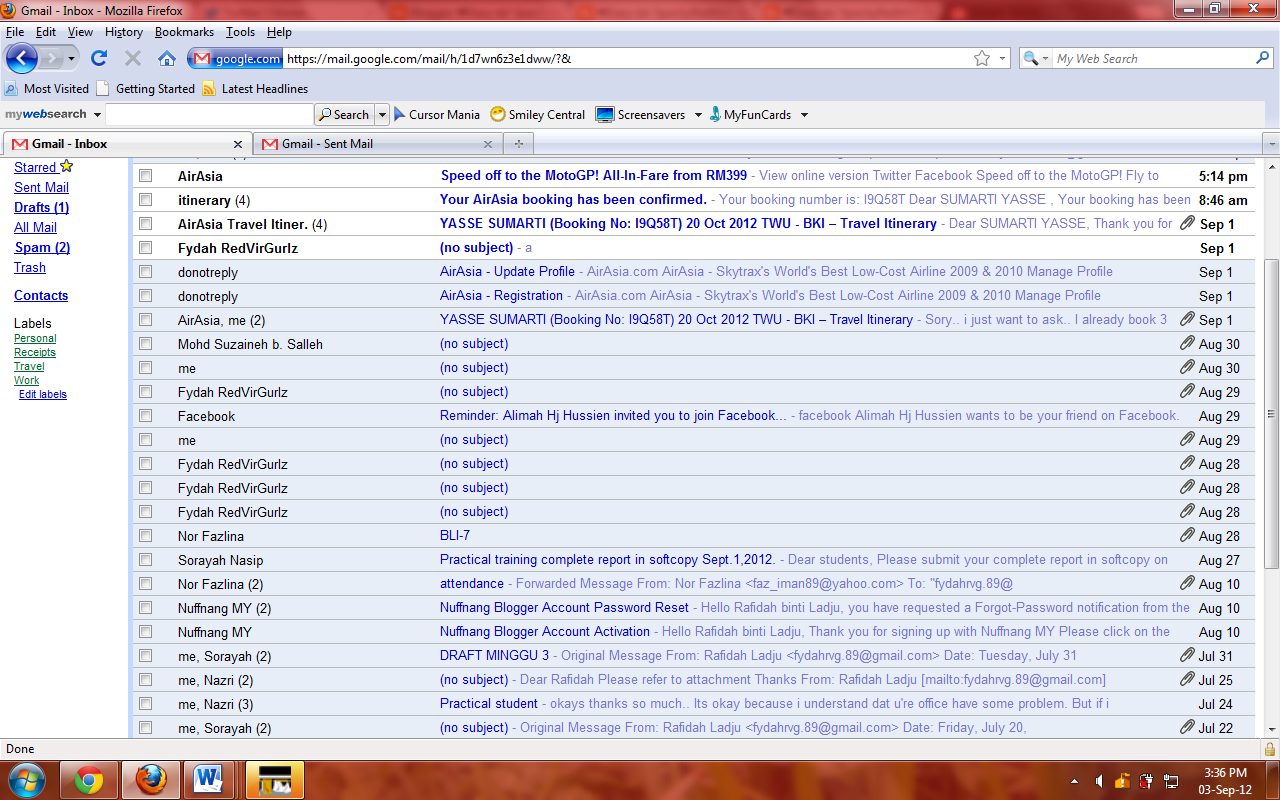Tick checkbox for me, Nazri (3) email
1280x800 pixels.
point(145,703)
